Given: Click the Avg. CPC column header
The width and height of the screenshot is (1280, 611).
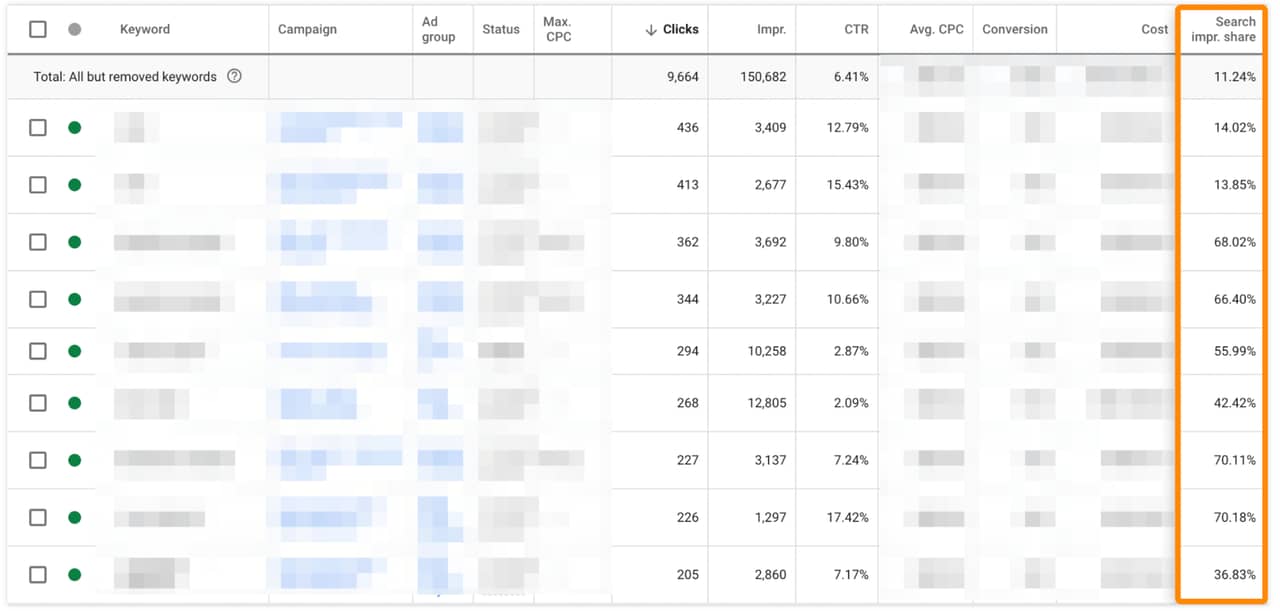Looking at the screenshot, I should (x=938, y=29).
